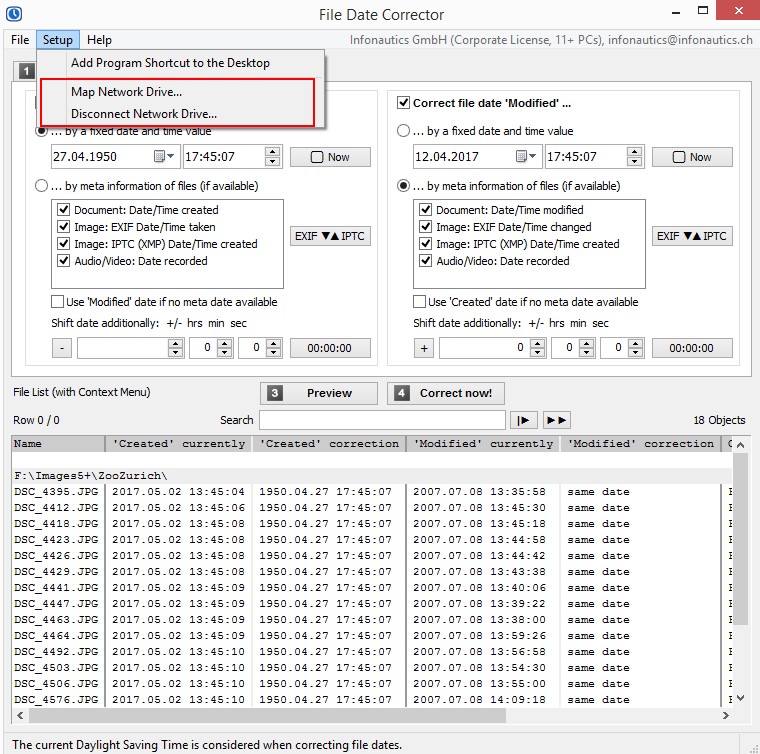This screenshot has width=760, height=754.
Task: Increase right shift hours value
Action: [538, 343]
